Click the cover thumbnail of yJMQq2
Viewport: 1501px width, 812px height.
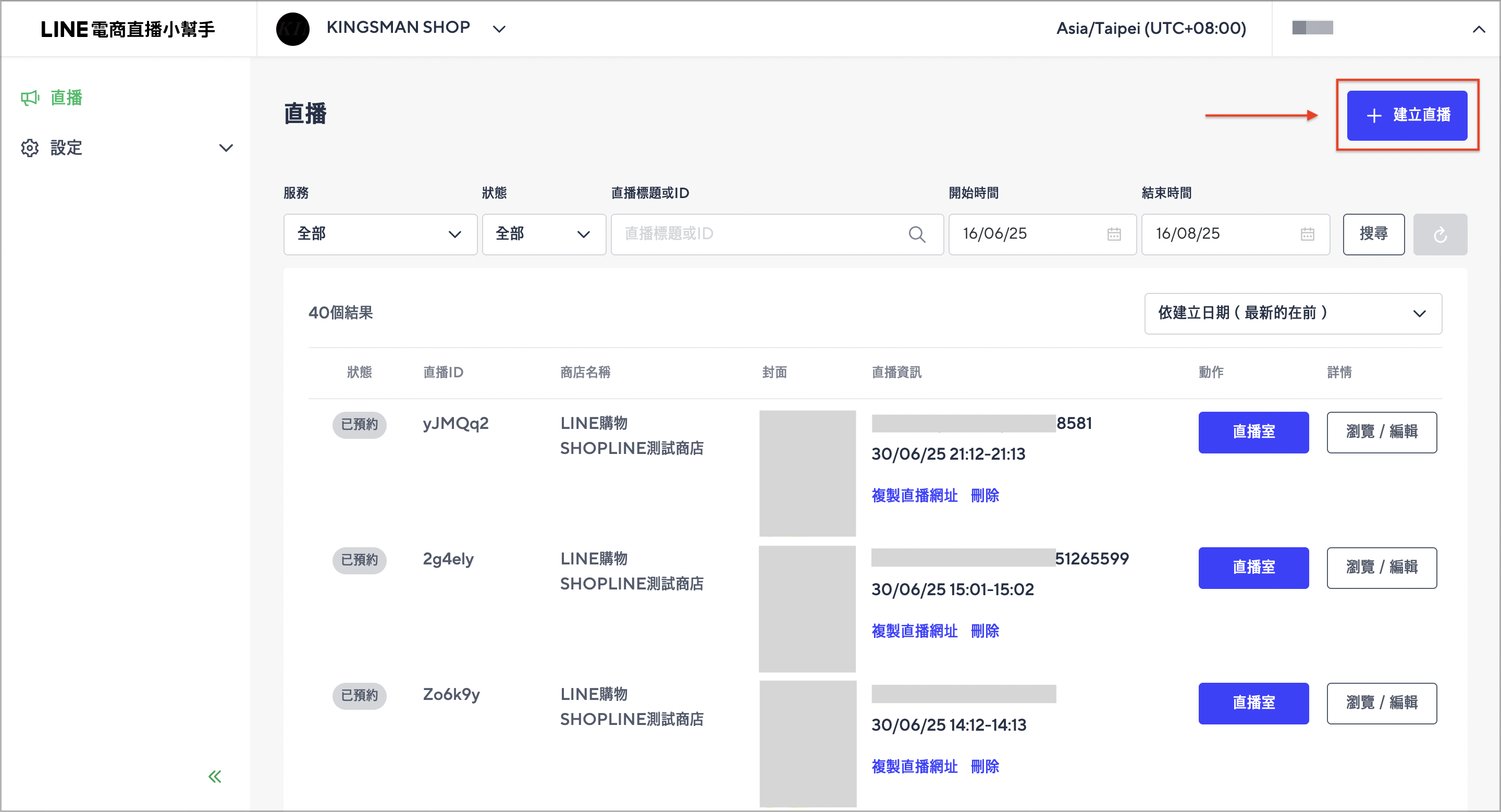tap(807, 473)
